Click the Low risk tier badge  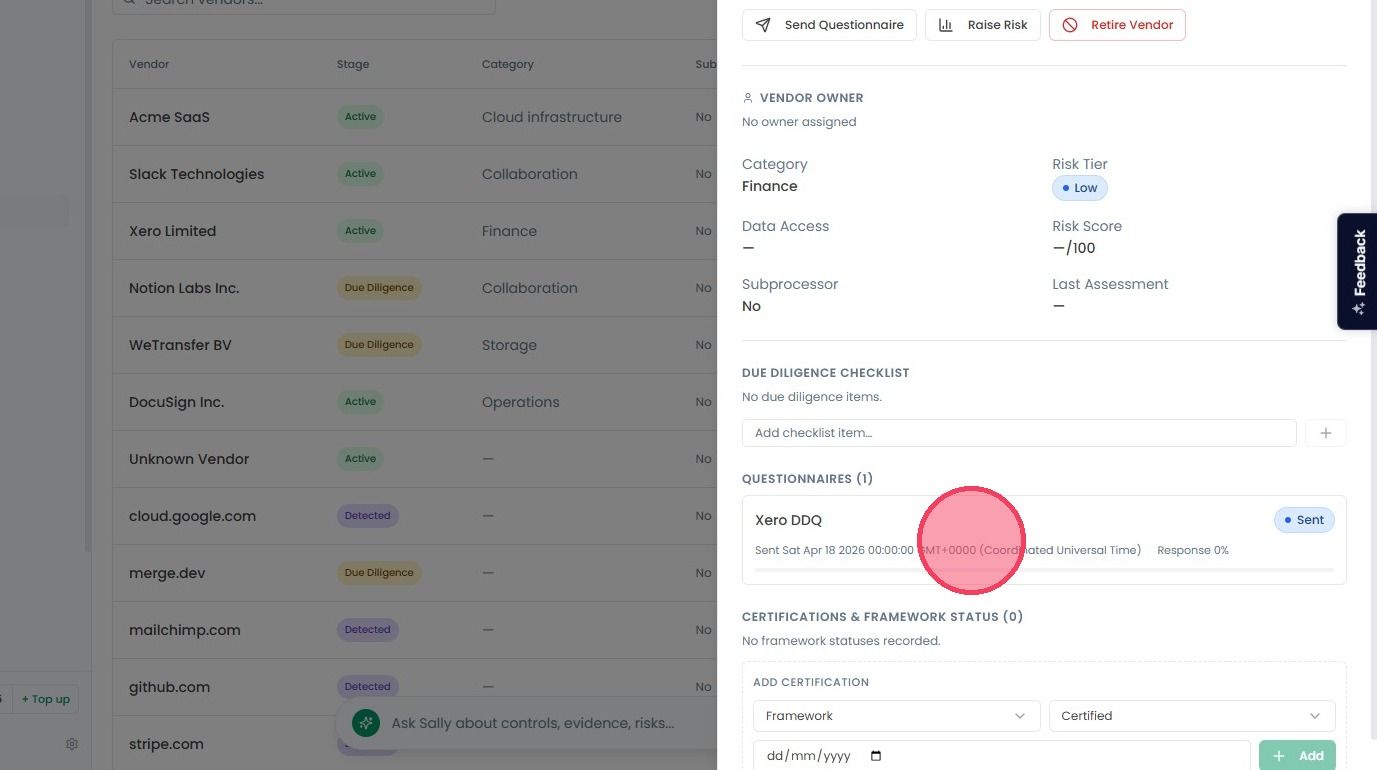tap(1080, 188)
